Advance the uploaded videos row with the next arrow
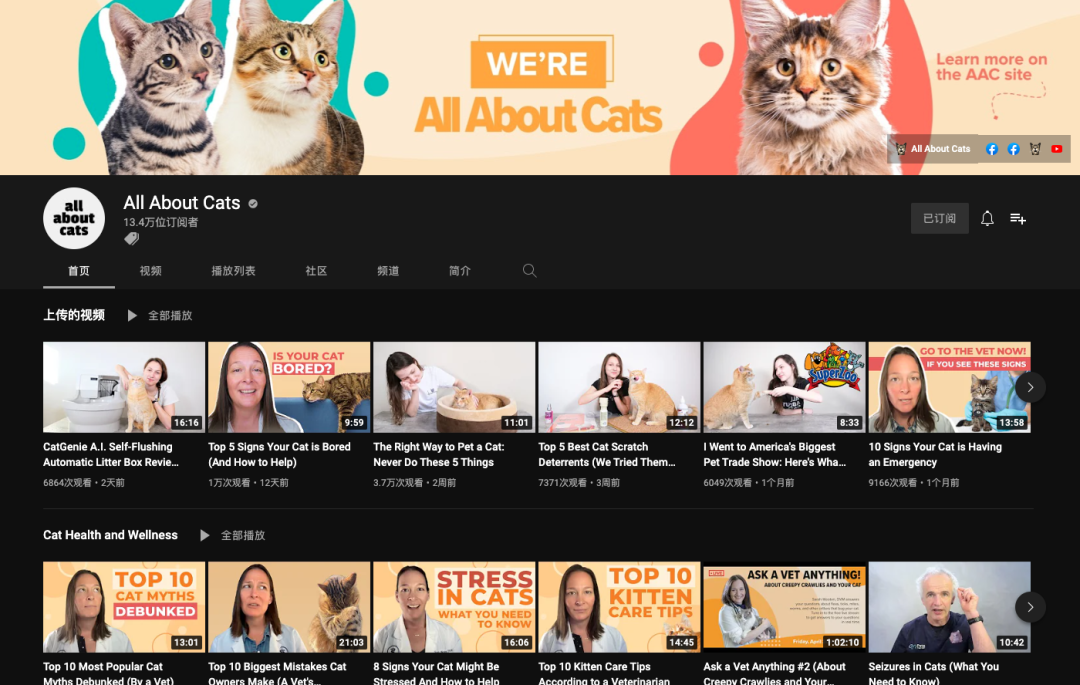The image size is (1080, 685). pyautogui.click(x=1030, y=388)
